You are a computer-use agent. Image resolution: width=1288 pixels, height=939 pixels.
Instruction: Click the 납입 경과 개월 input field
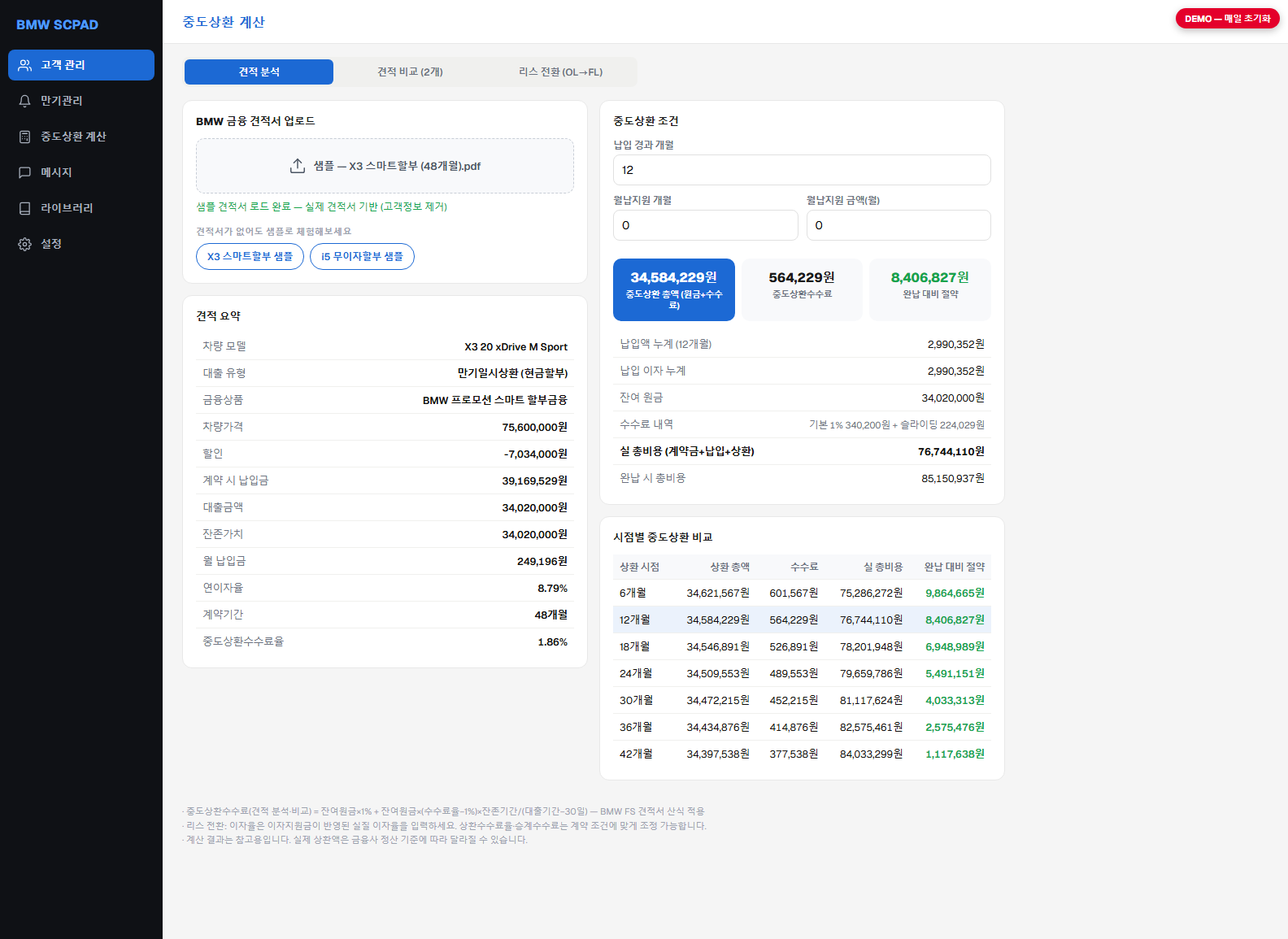802,170
